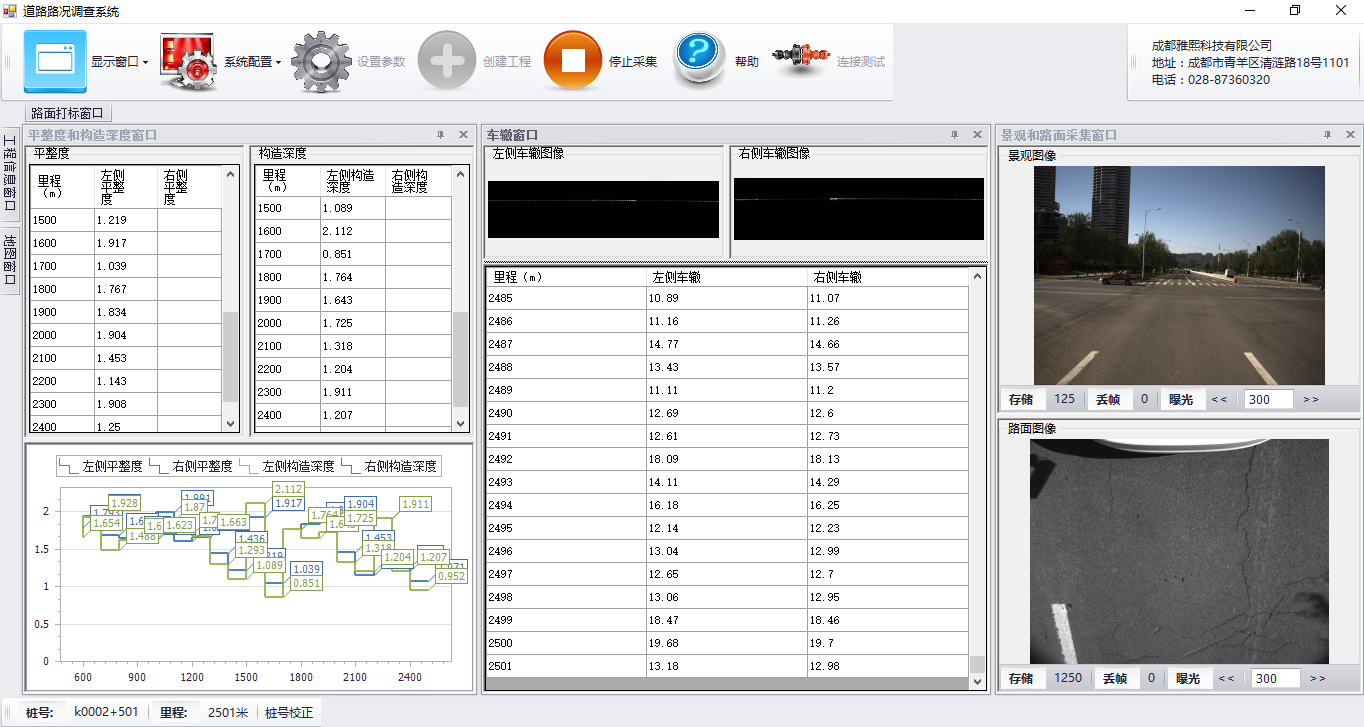Screen dimensions: 1364x727
Task: Click the 左侧平整度 legend entry
Action: click(100, 466)
